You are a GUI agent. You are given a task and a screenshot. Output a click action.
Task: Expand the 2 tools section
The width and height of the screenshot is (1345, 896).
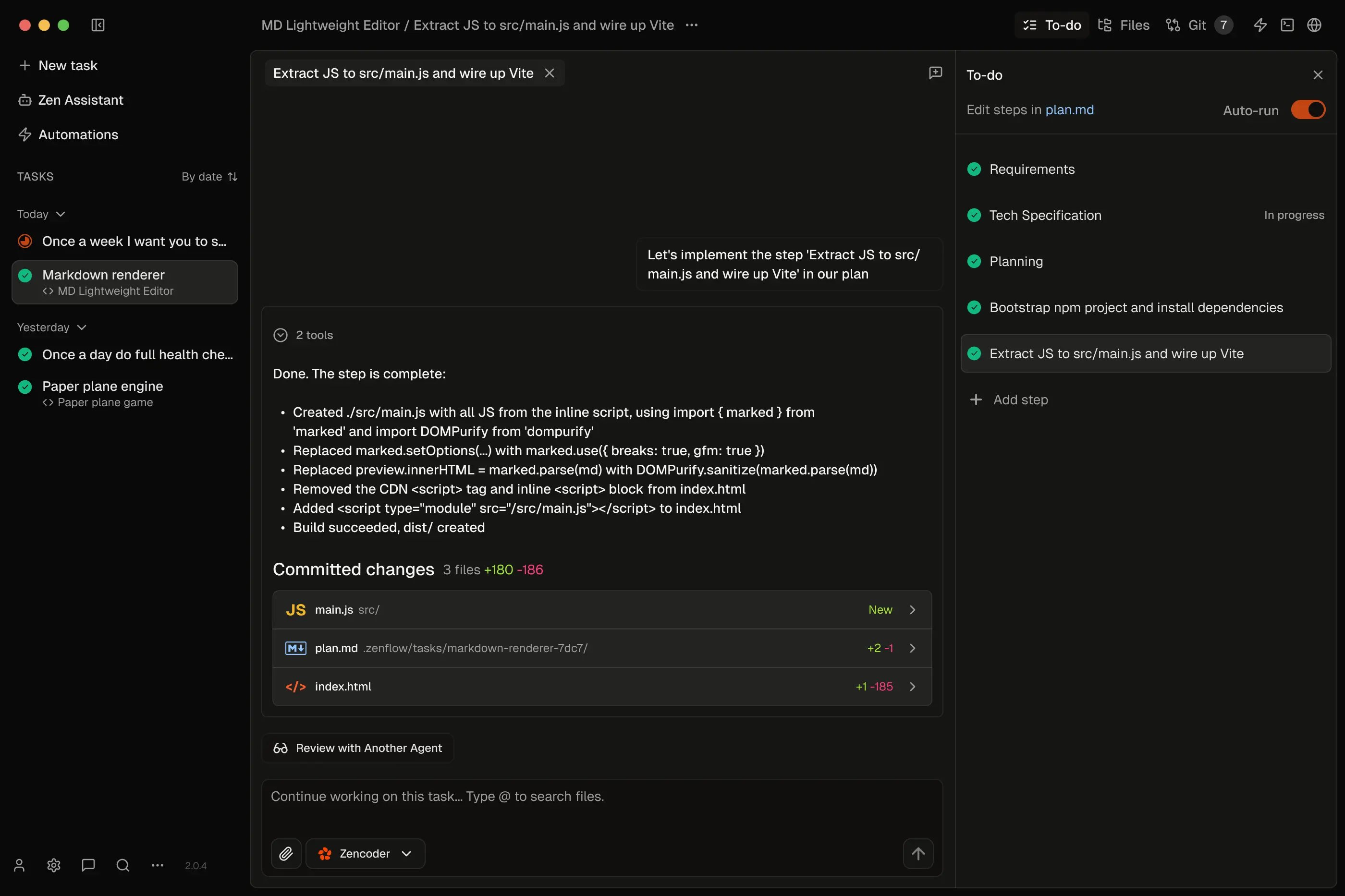304,335
